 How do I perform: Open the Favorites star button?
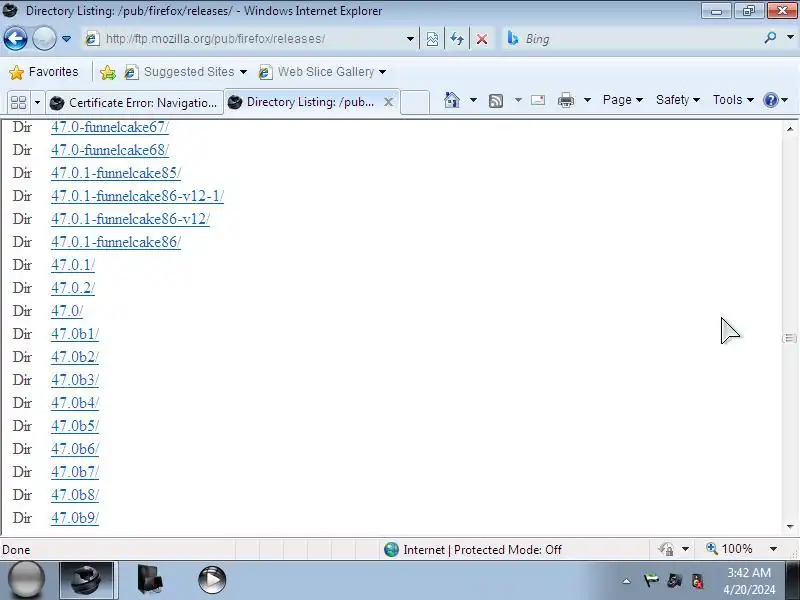44,72
